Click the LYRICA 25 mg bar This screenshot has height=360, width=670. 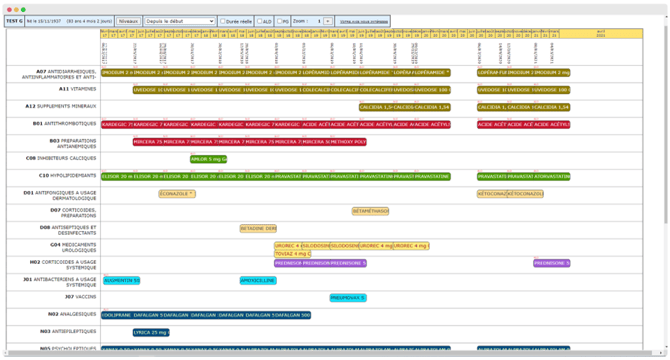[151, 332]
